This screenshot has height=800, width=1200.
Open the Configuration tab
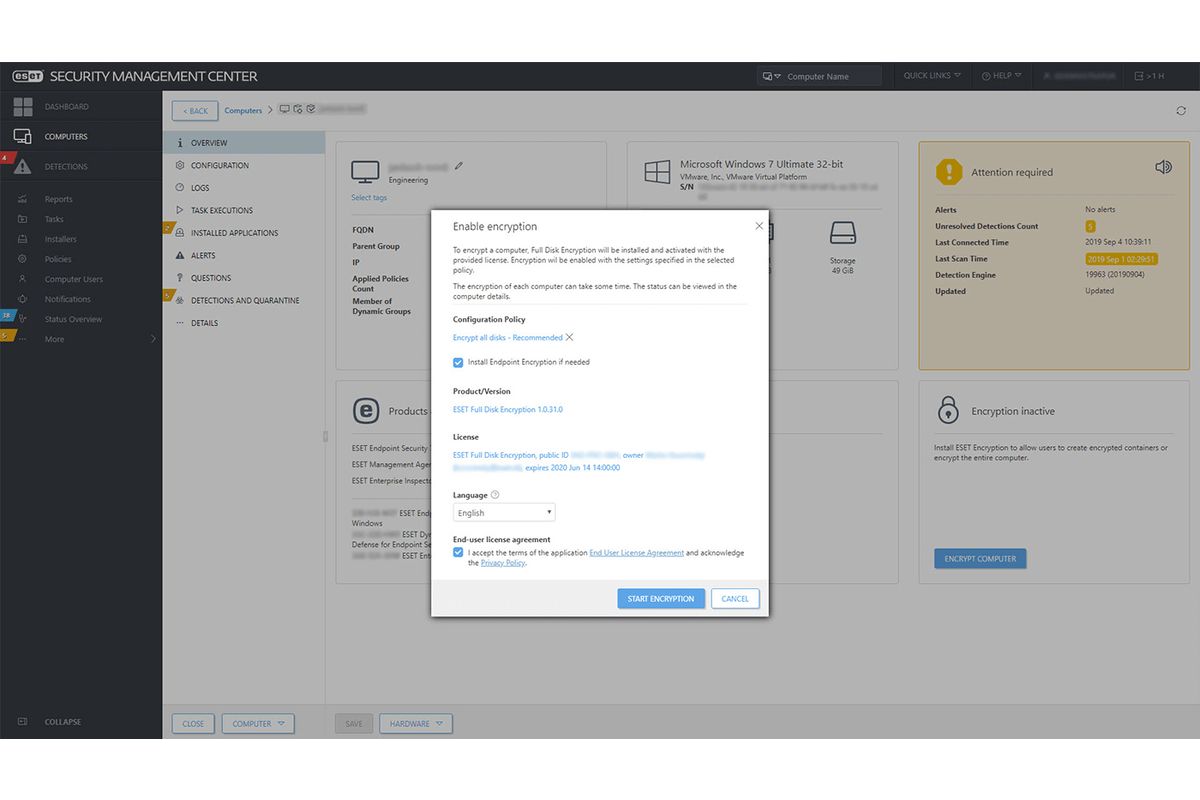tap(244, 165)
